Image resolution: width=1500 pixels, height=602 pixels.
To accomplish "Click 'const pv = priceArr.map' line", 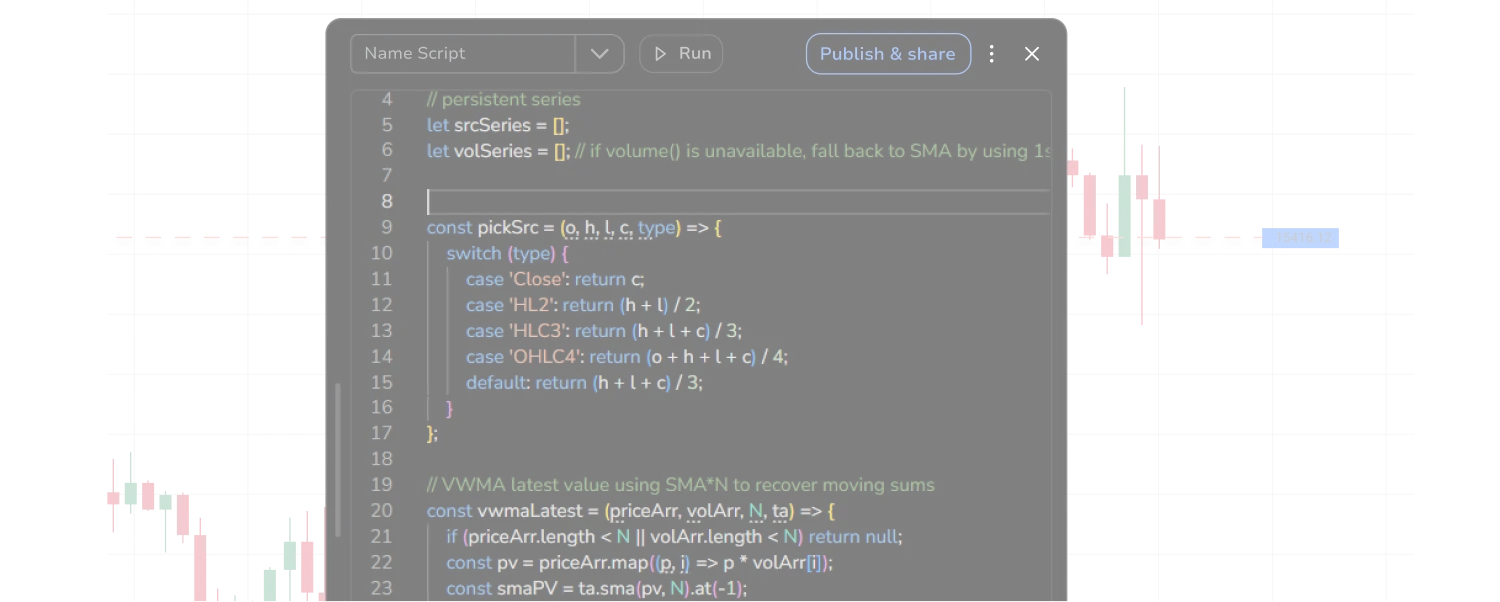I will [x=640, y=563].
